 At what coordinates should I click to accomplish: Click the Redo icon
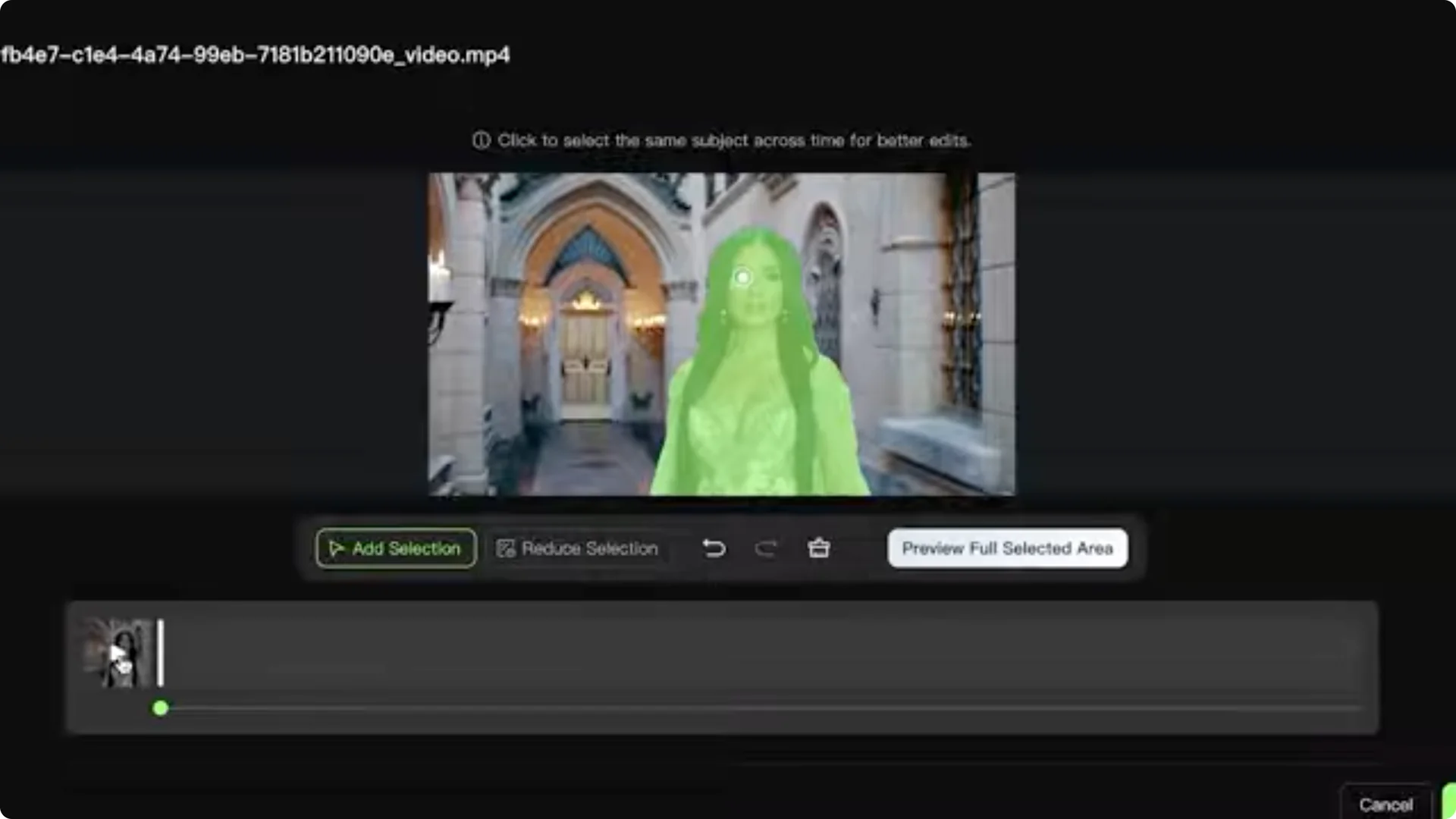point(766,548)
